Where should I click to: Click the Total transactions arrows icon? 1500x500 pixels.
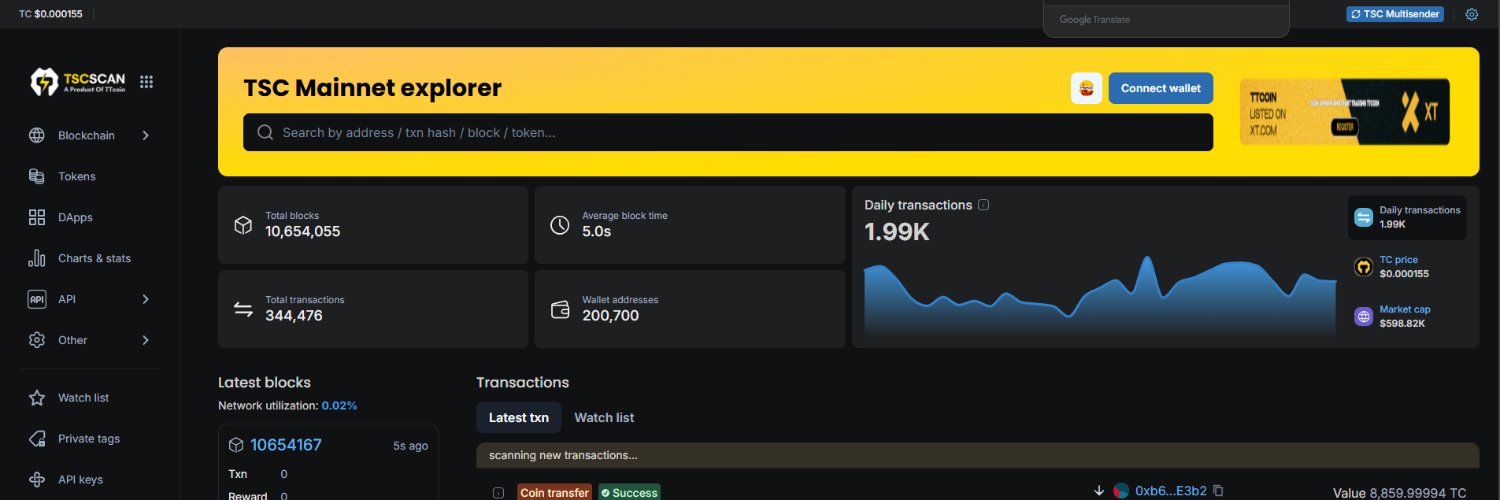pyautogui.click(x=243, y=309)
